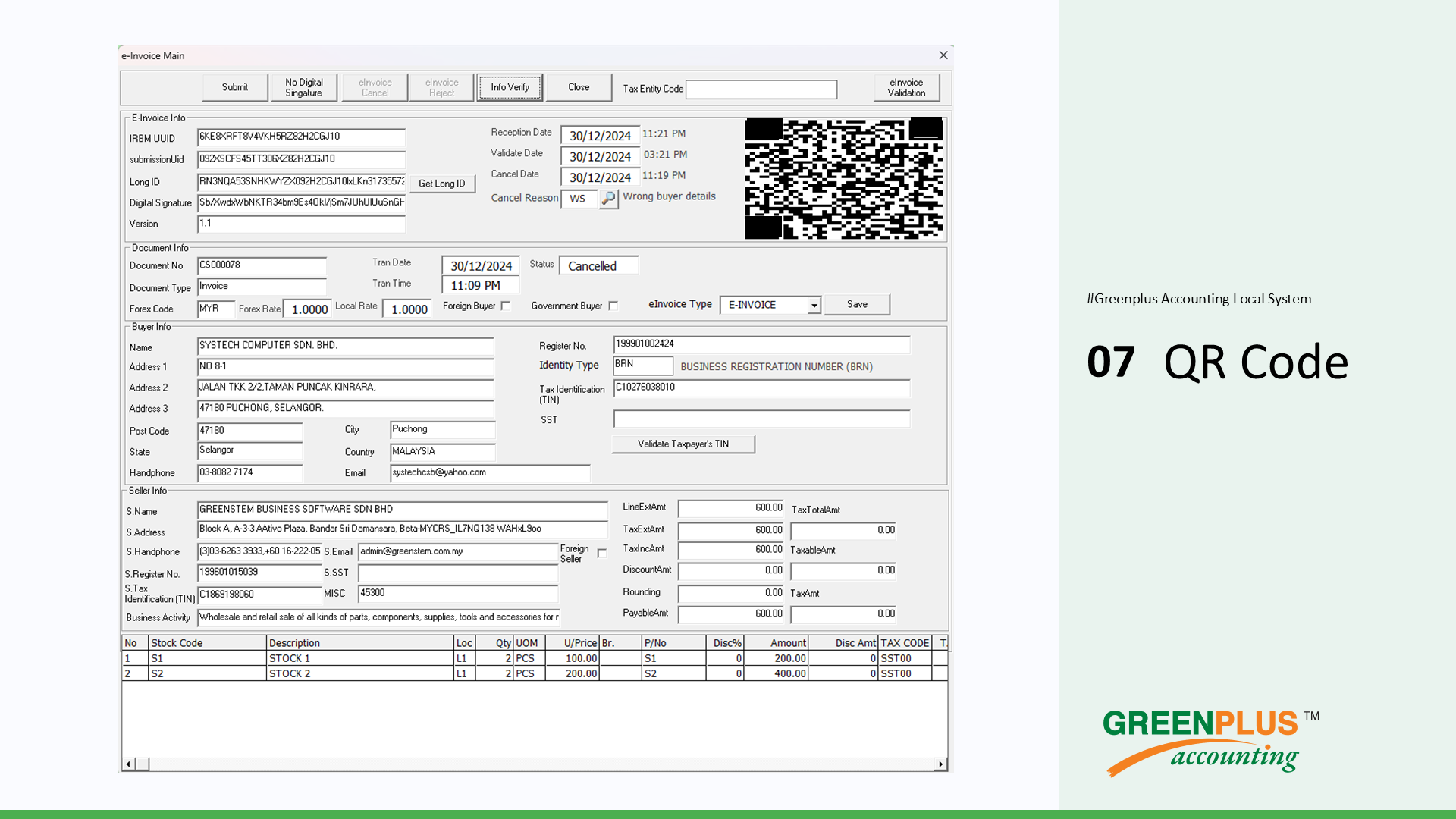
Task: Click the Digital Signature field
Action: 301,202
